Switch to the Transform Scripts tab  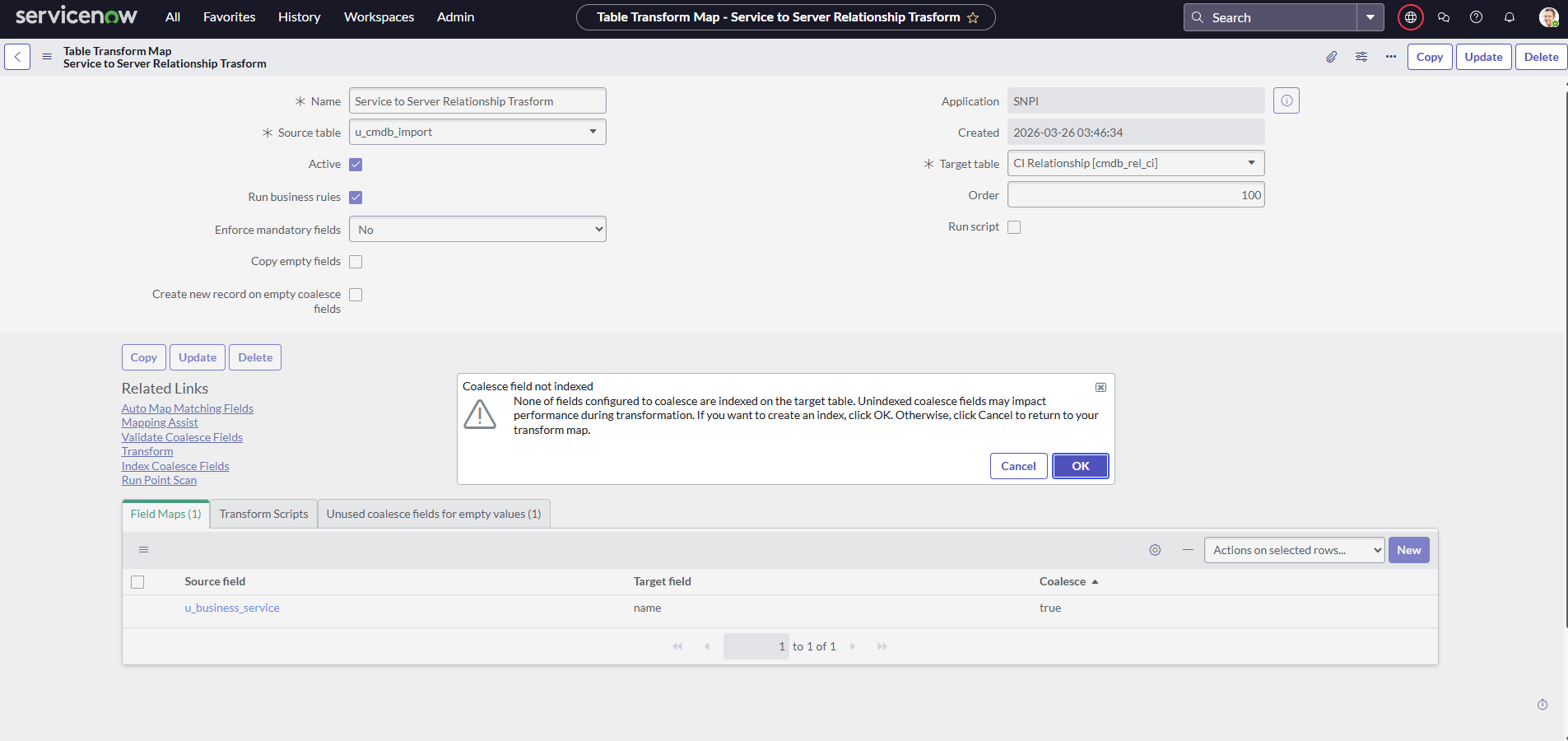coord(263,514)
